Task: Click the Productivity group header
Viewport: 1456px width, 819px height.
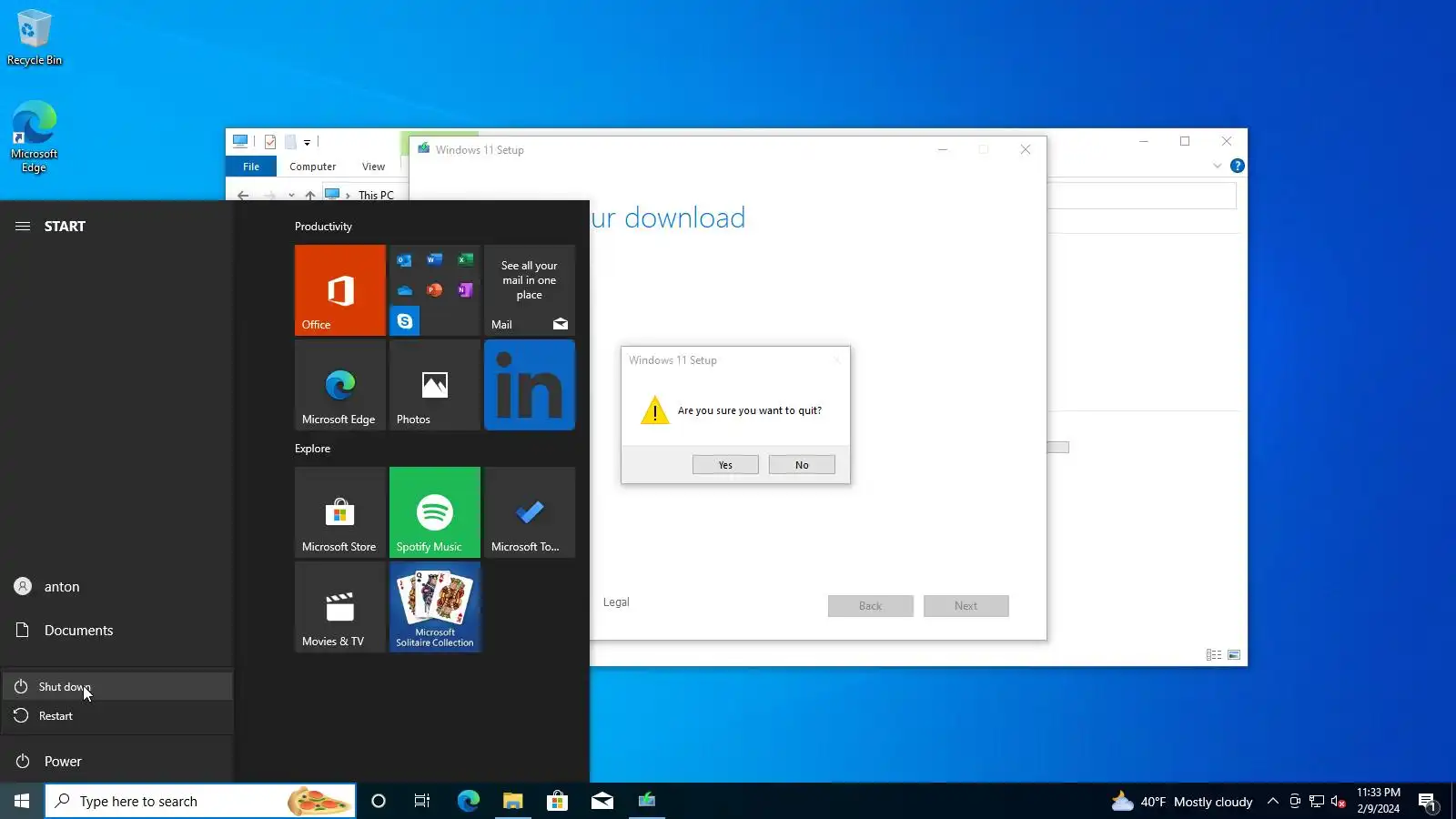Action: [x=323, y=227]
